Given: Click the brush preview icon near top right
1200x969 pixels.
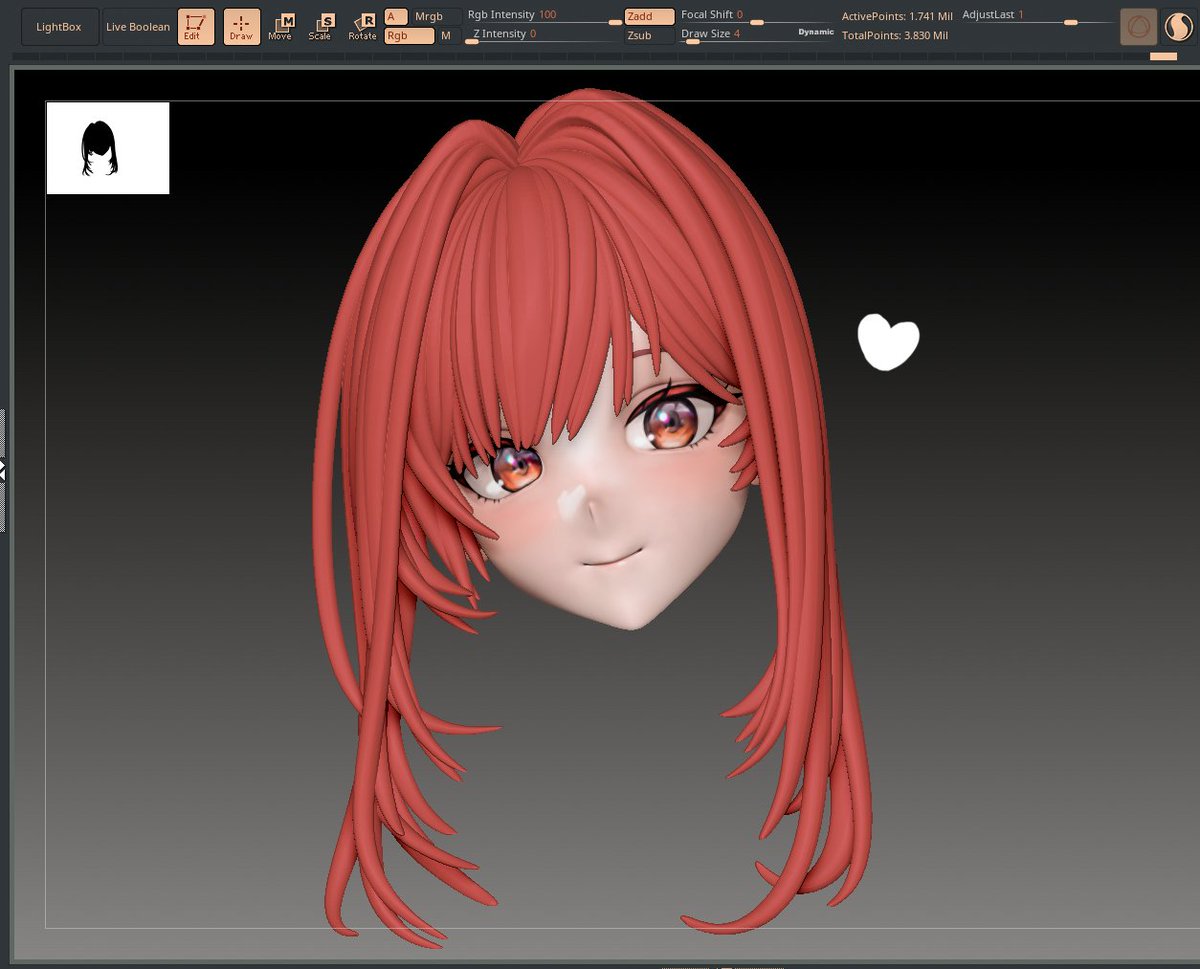Looking at the screenshot, I should click(1137, 27).
